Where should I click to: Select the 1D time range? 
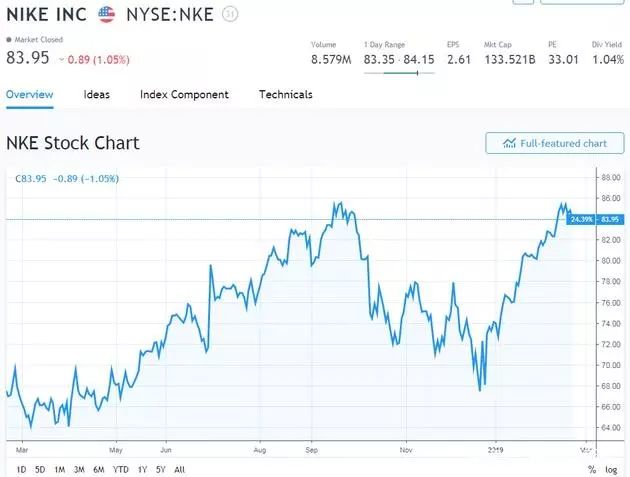[x=22, y=469]
